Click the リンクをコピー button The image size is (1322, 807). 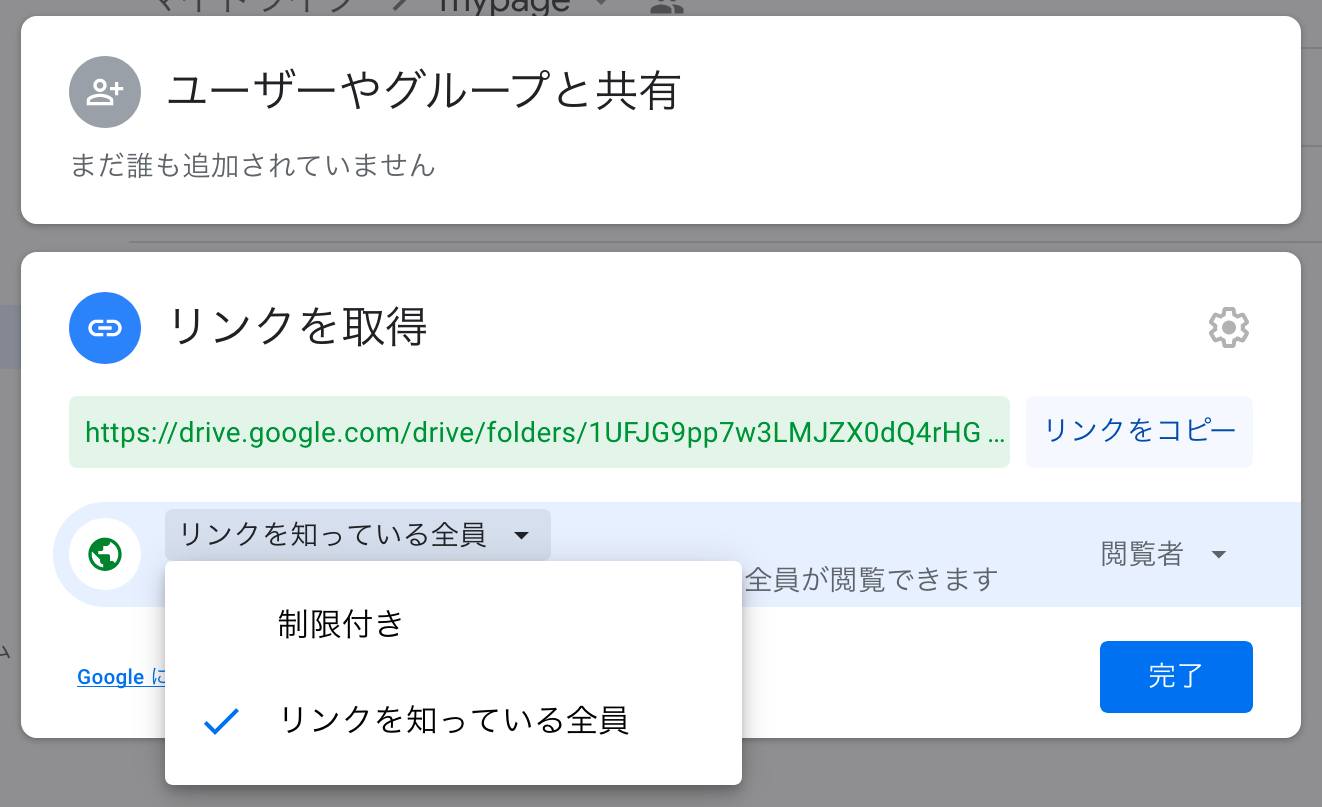[1139, 431]
